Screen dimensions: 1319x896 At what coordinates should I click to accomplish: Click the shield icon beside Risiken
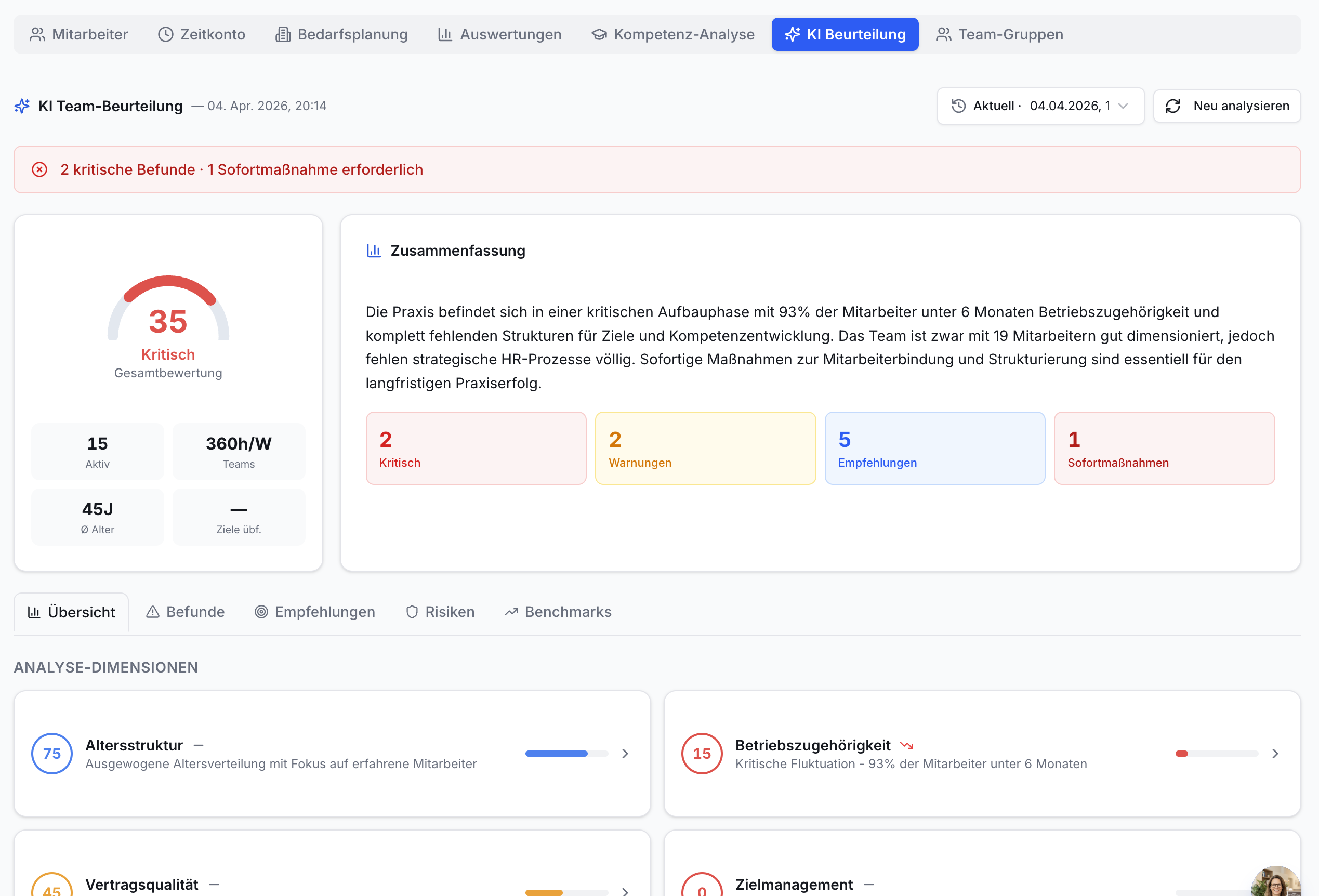tap(412, 612)
